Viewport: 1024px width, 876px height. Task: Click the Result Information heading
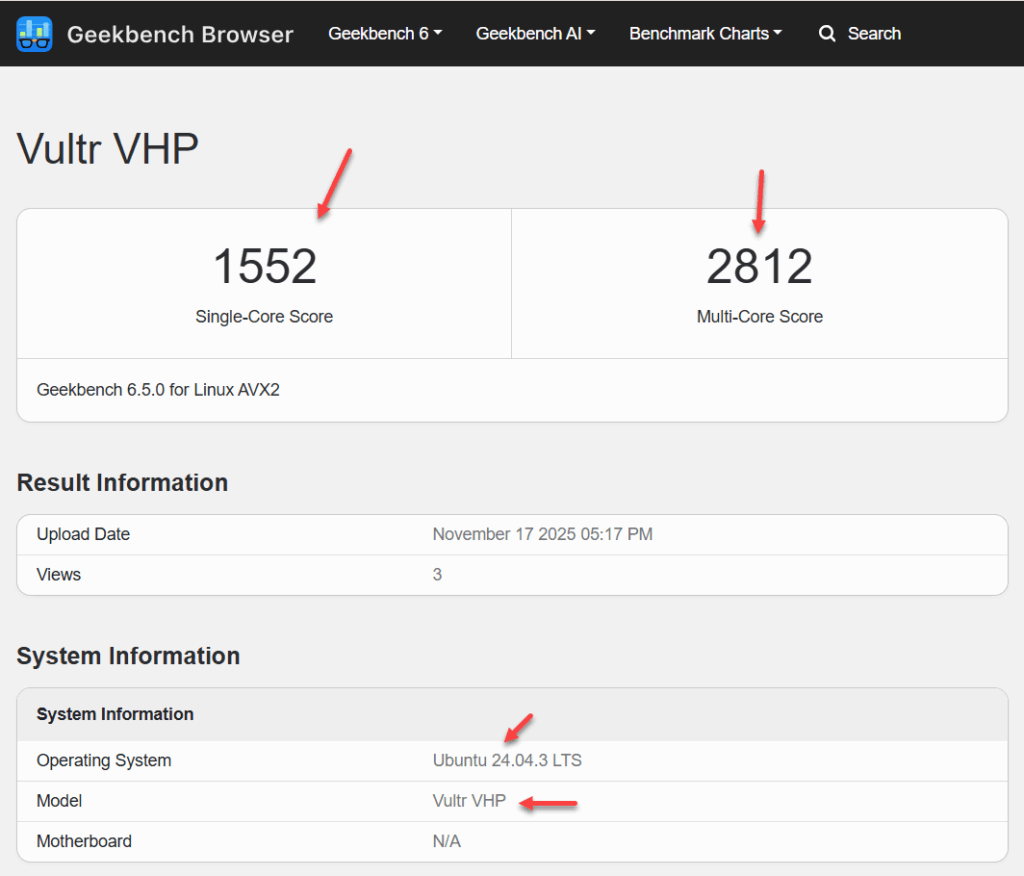(x=122, y=482)
